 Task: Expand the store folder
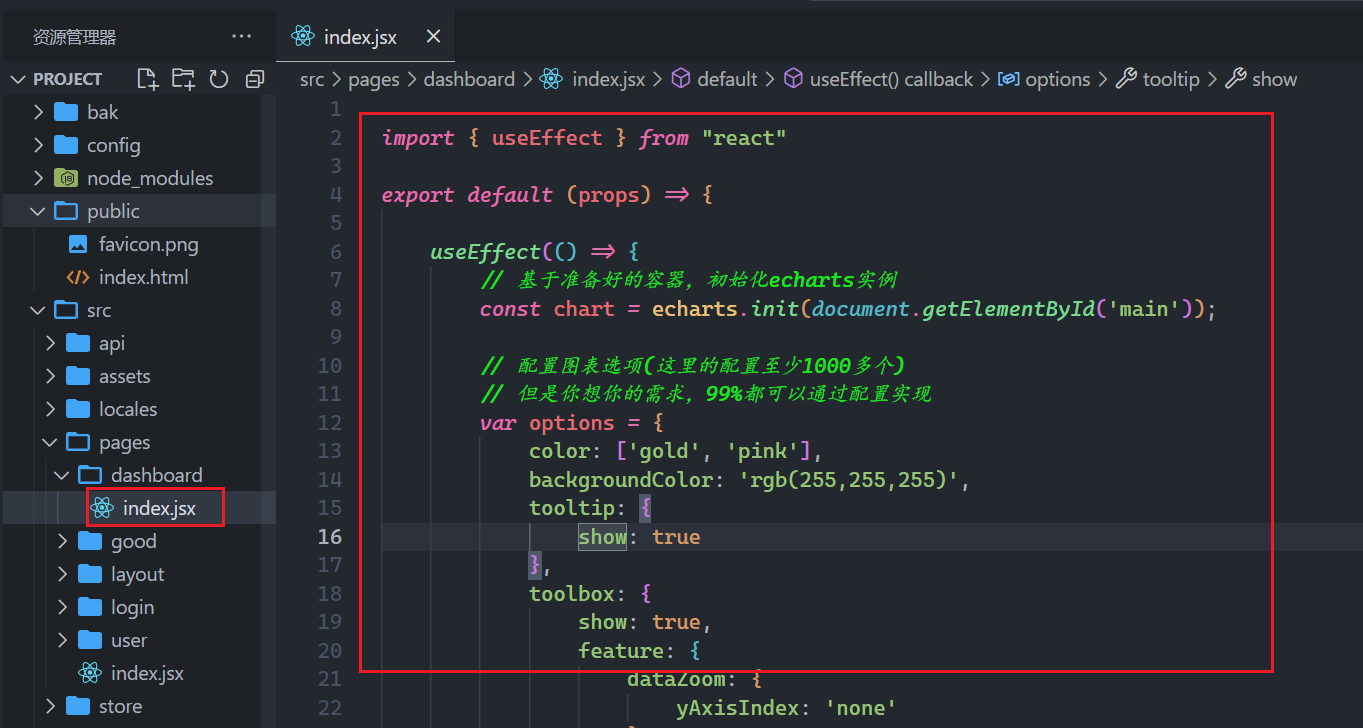click(x=51, y=706)
